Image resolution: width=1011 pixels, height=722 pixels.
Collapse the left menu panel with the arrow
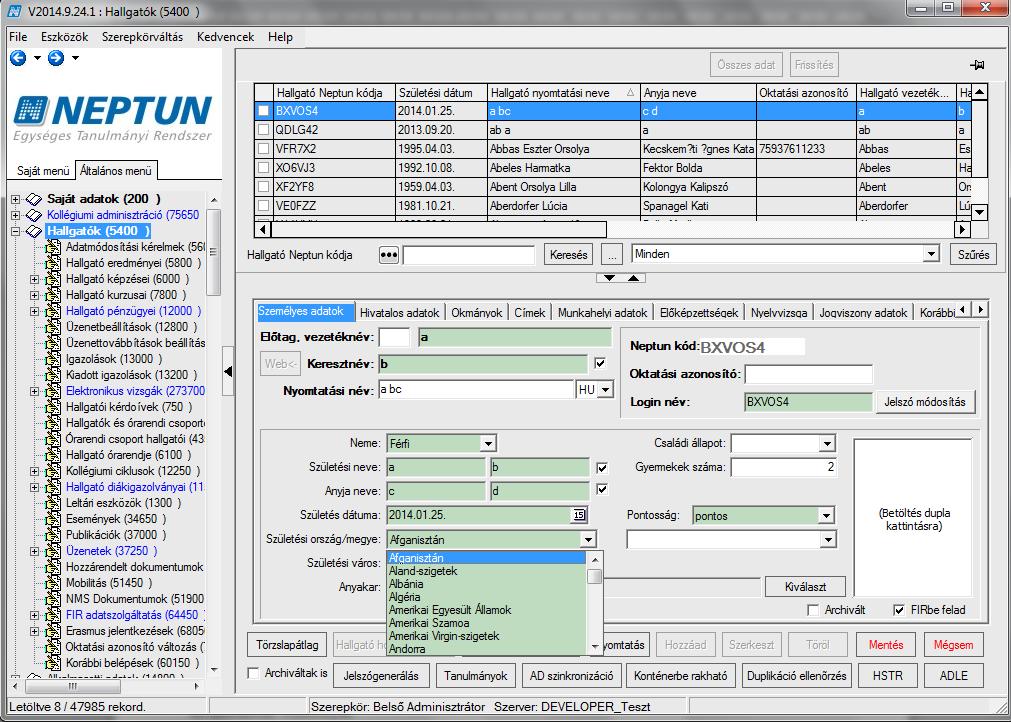[x=228, y=371]
